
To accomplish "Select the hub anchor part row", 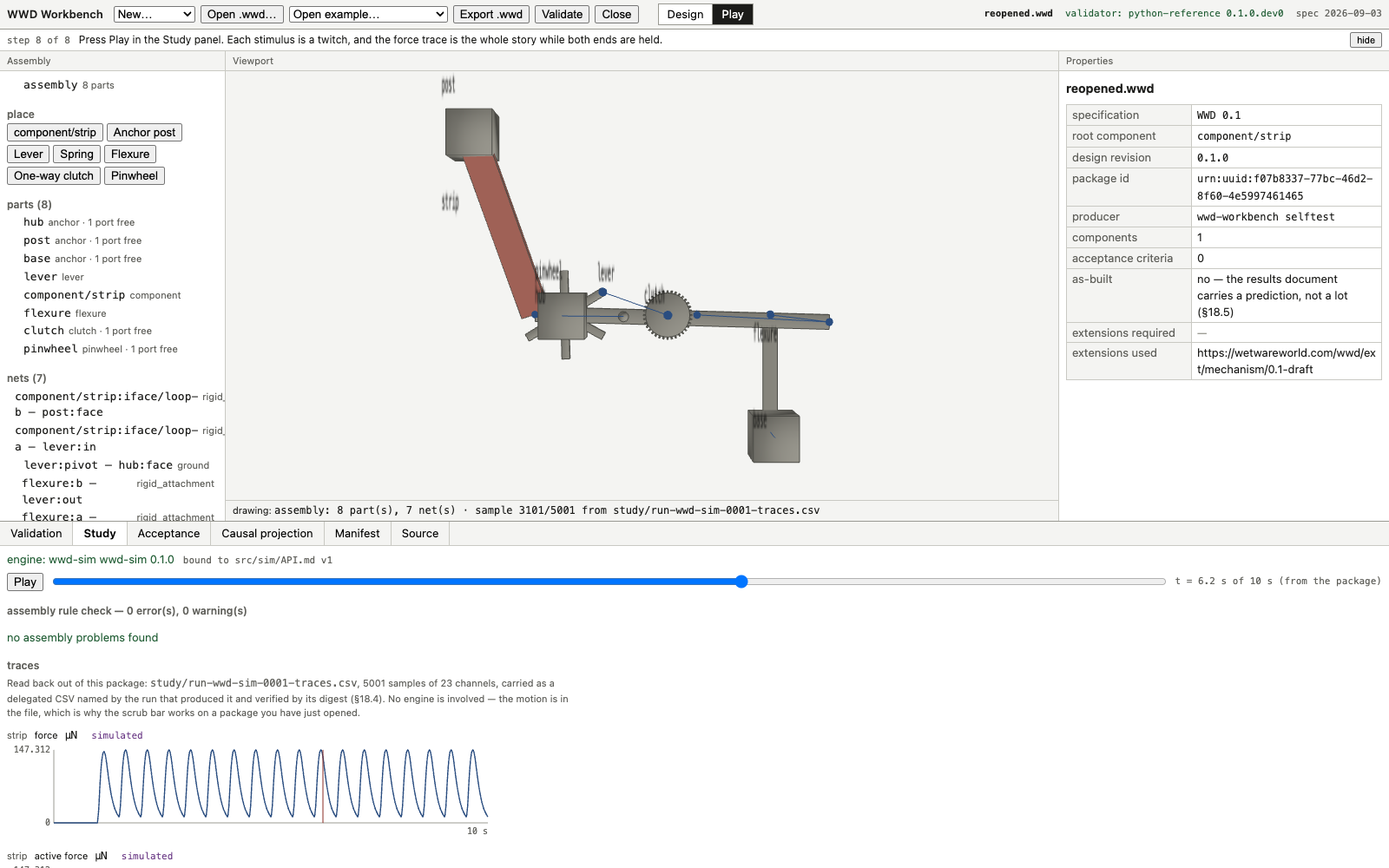I will tap(113, 222).
